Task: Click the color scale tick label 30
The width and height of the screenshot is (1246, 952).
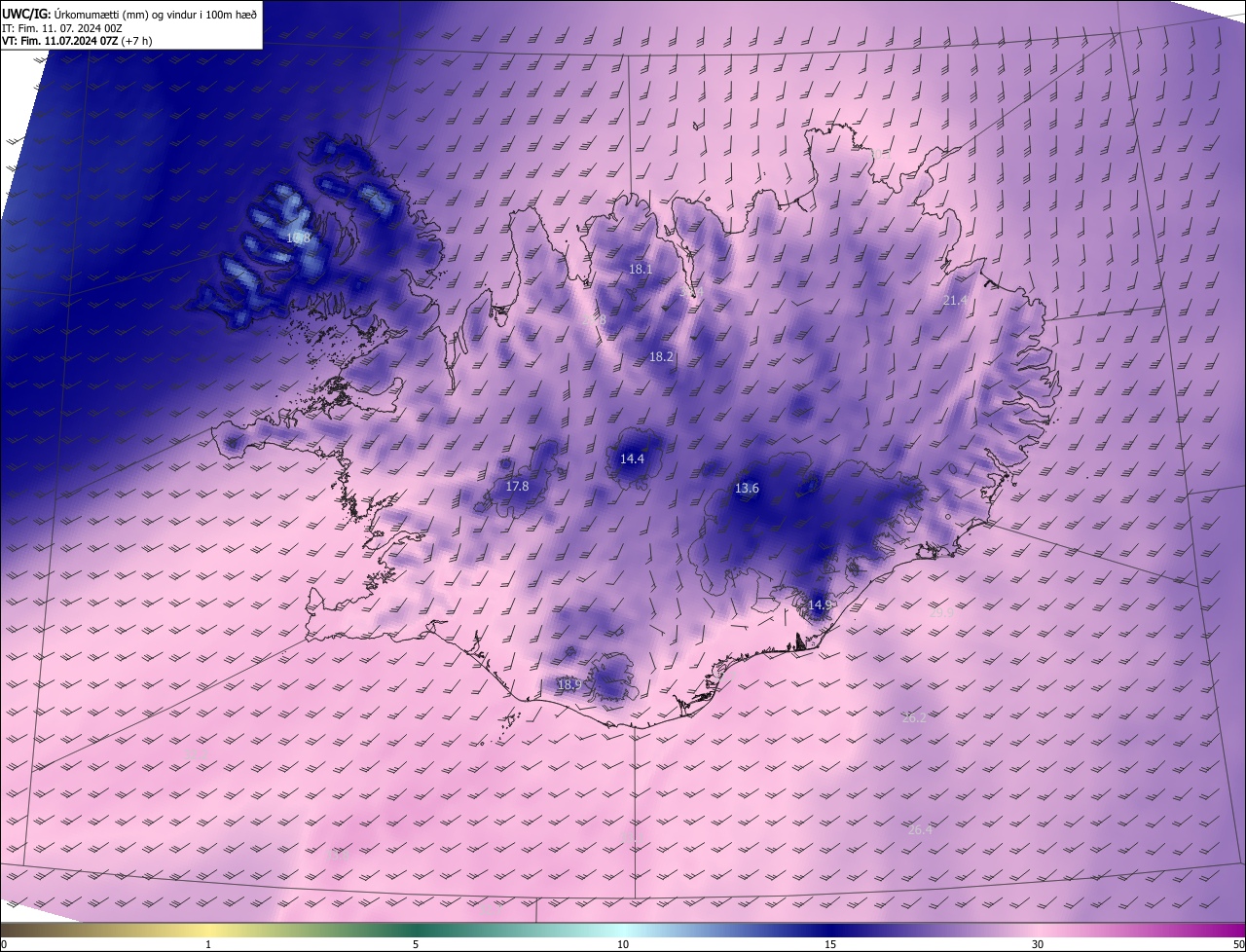Action: 1038,944
